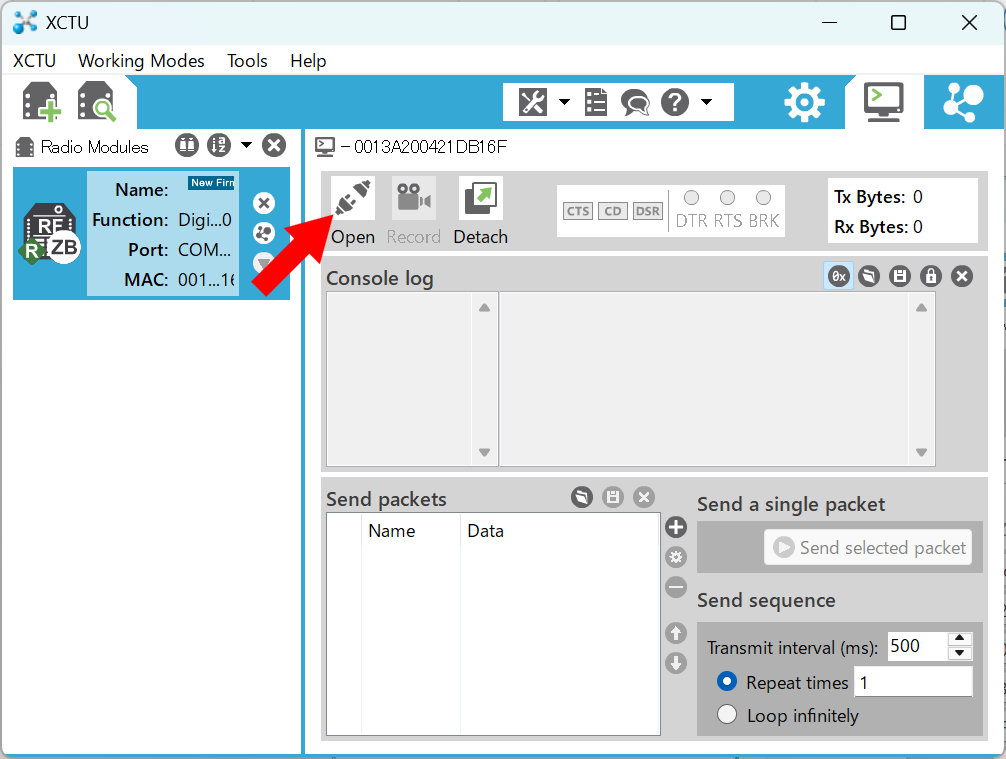
Task: Switch to Network working mode icon
Action: 962,102
